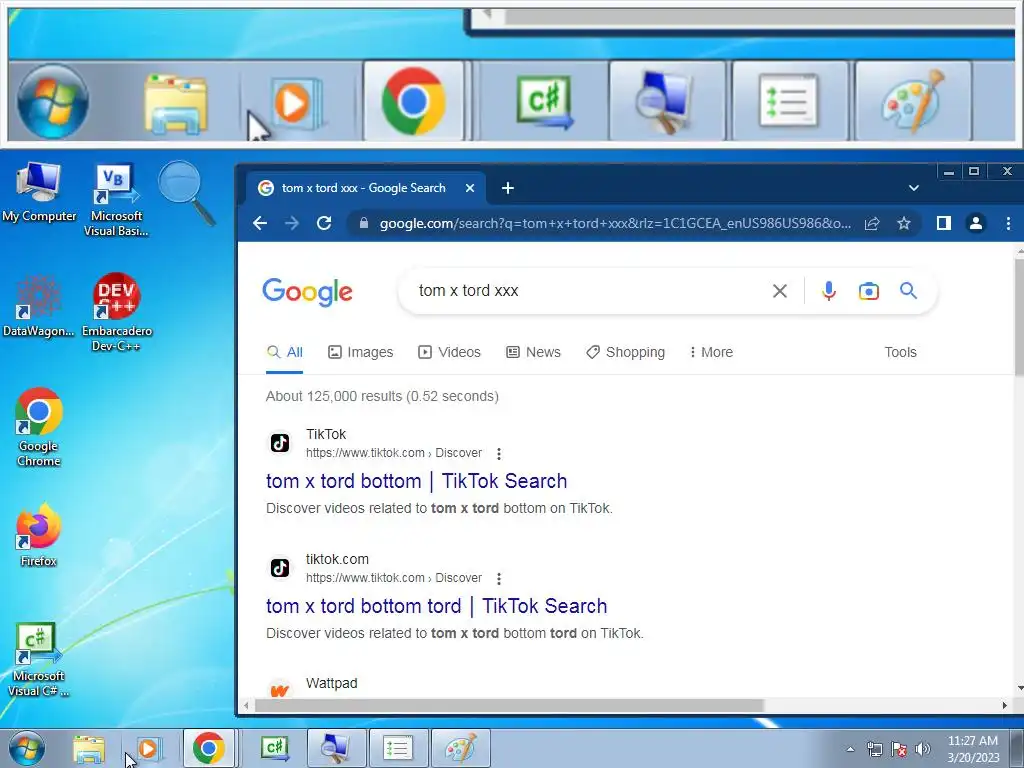Show hidden system tray icons
This screenshot has width=1024, height=768.
(850, 749)
